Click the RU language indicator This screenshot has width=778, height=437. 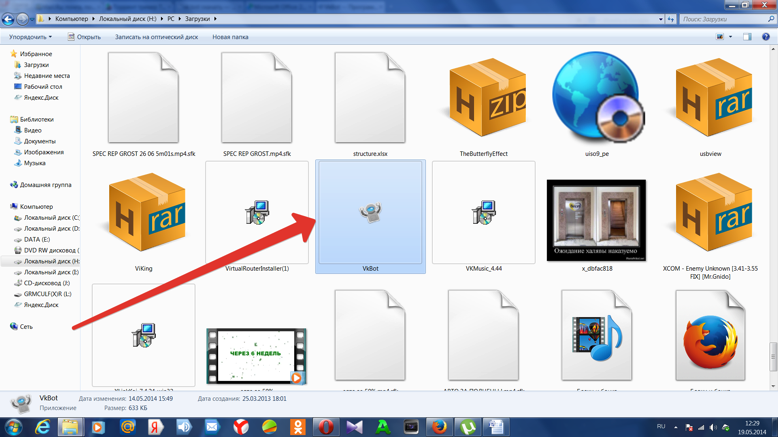pos(661,426)
